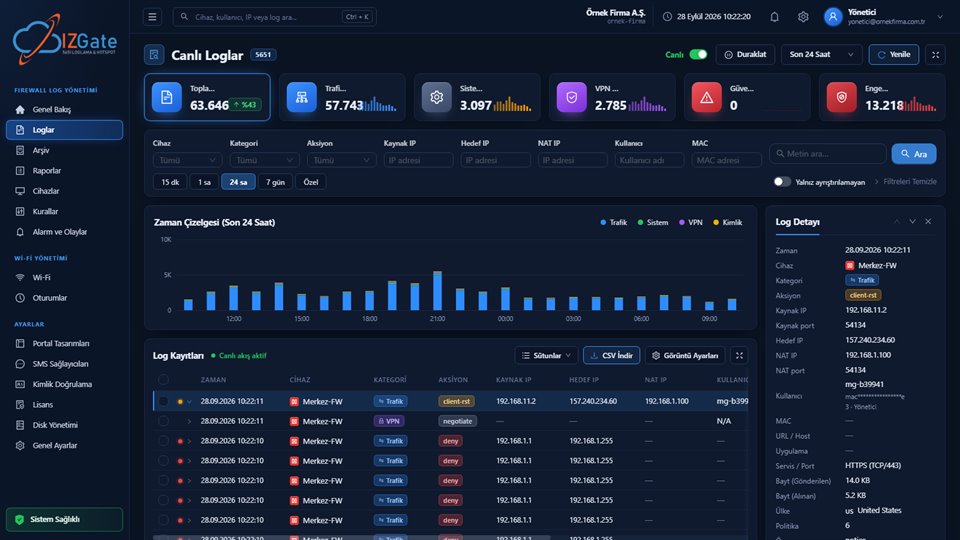
Task: Toggle the Canlı live switch off
Action: coord(698,54)
